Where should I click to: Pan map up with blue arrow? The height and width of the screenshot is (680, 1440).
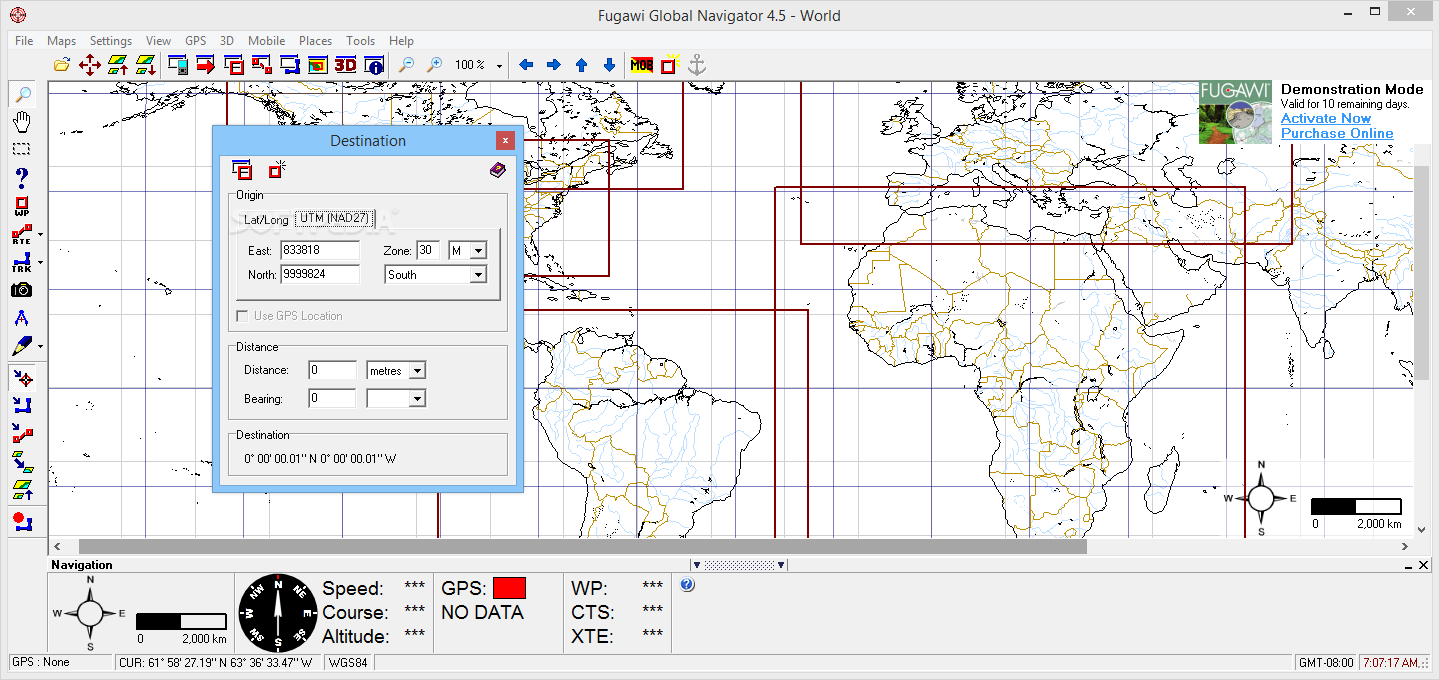coord(581,65)
